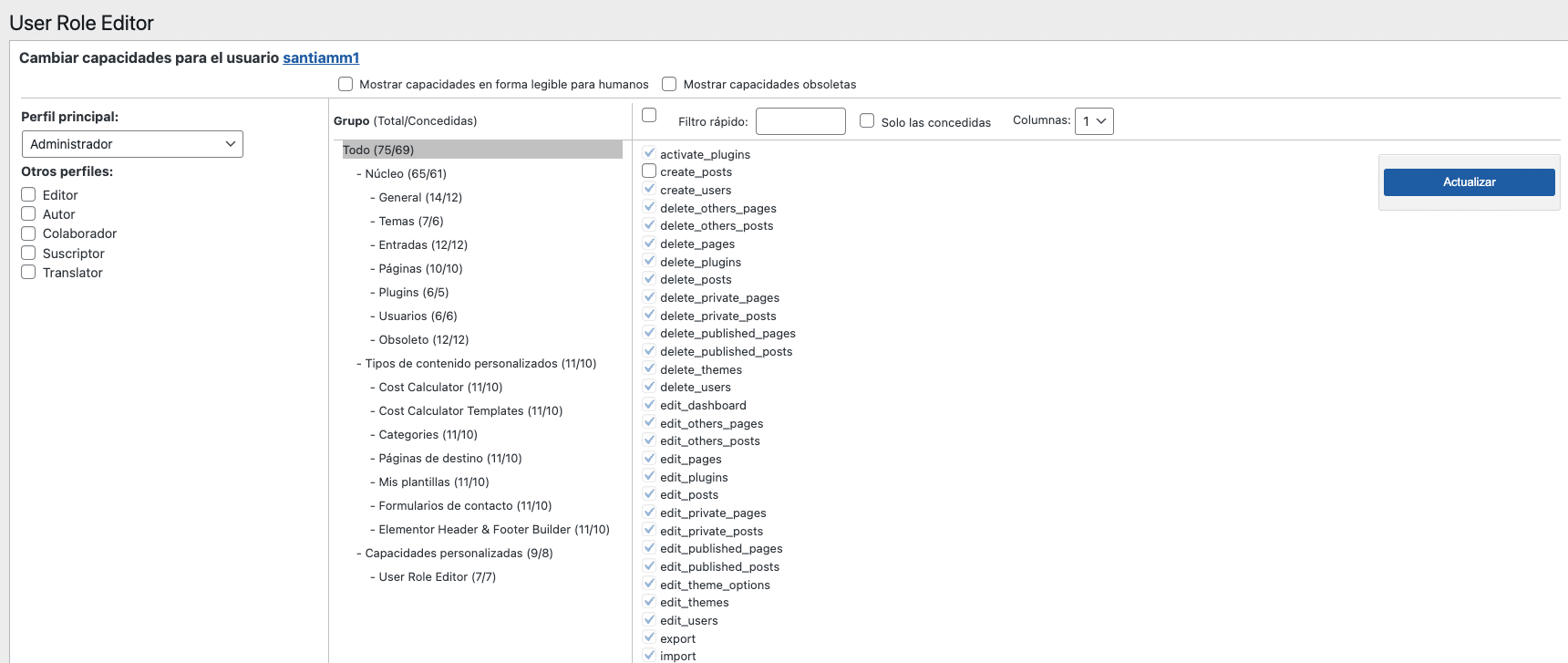The height and width of the screenshot is (663, 1568).
Task: Check the Translator role checkbox
Action: (x=28, y=273)
